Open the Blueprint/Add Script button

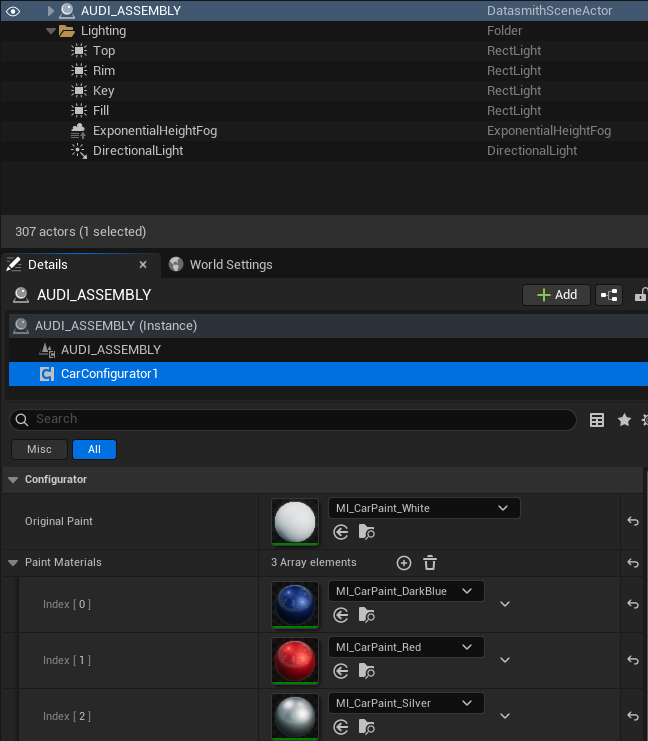pyautogui.click(x=609, y=295)
